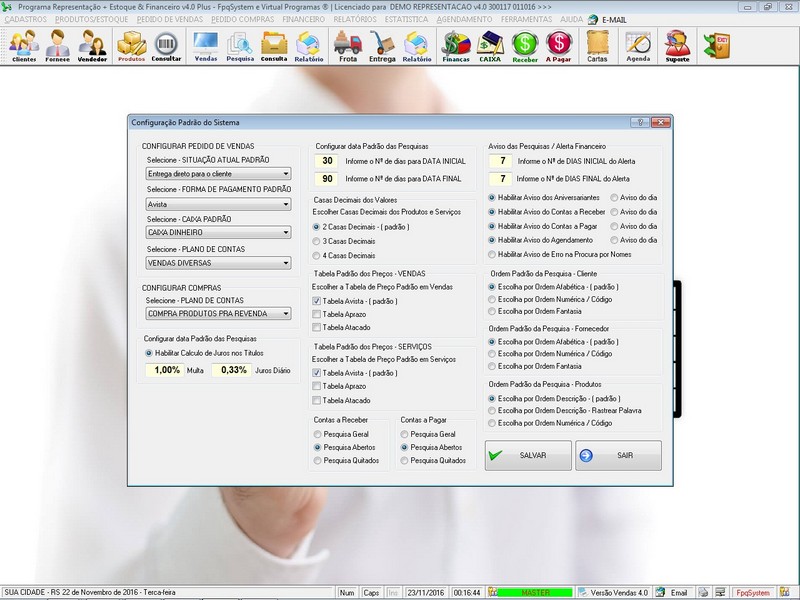The image size is (800, 600).
Task: Select Pesquisa Geral under Contas a Receber
Action: point(317,434)
